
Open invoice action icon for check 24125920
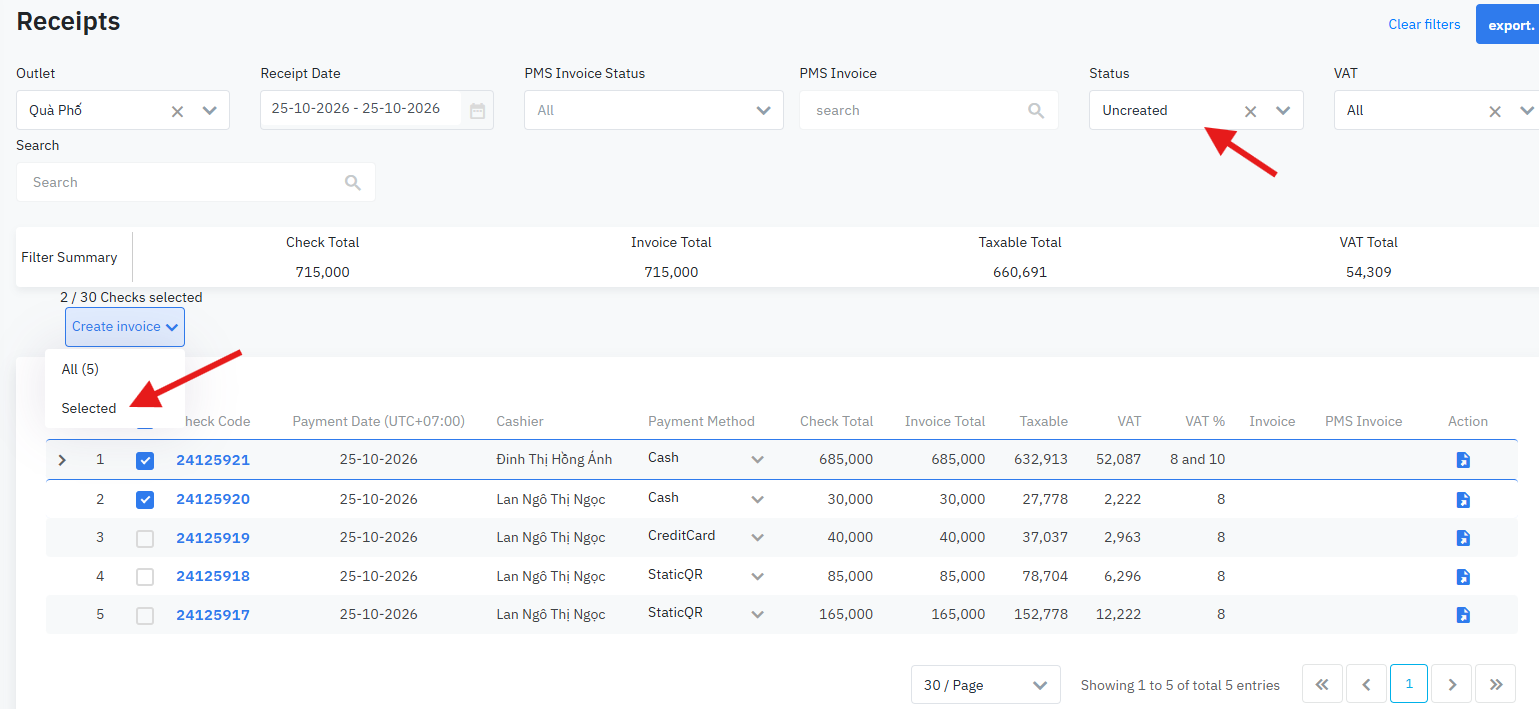[1463, 499]
